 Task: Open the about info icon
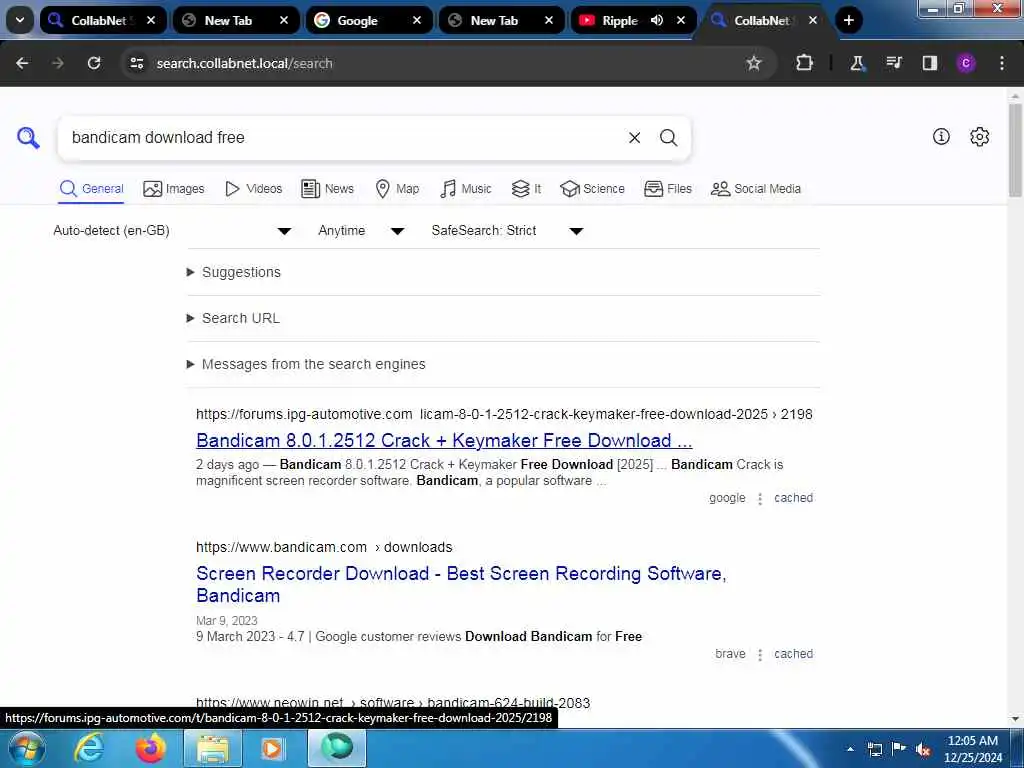coord(941,136)
